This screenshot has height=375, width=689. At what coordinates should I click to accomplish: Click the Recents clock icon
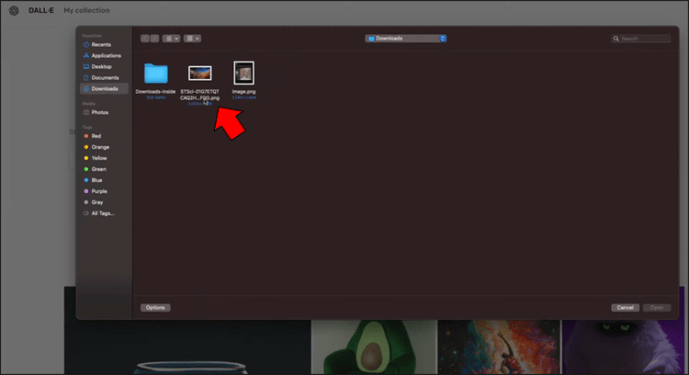86,44
